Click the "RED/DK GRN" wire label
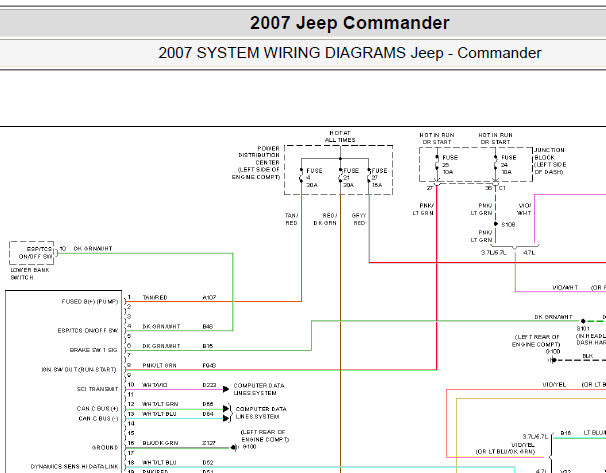This screenshot has width=606, height=473. click(x=325, y=219)
